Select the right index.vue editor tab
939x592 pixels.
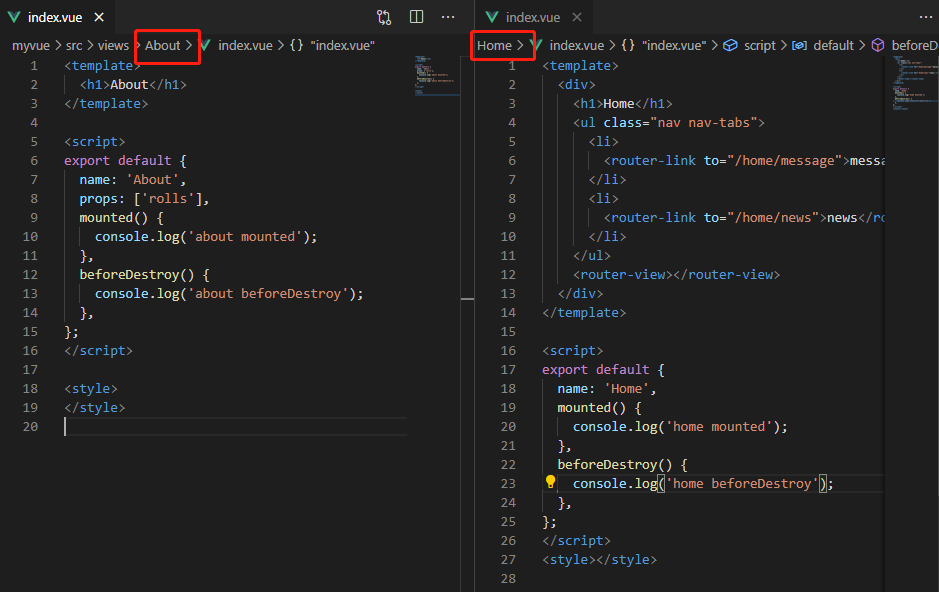click(534, 17)
